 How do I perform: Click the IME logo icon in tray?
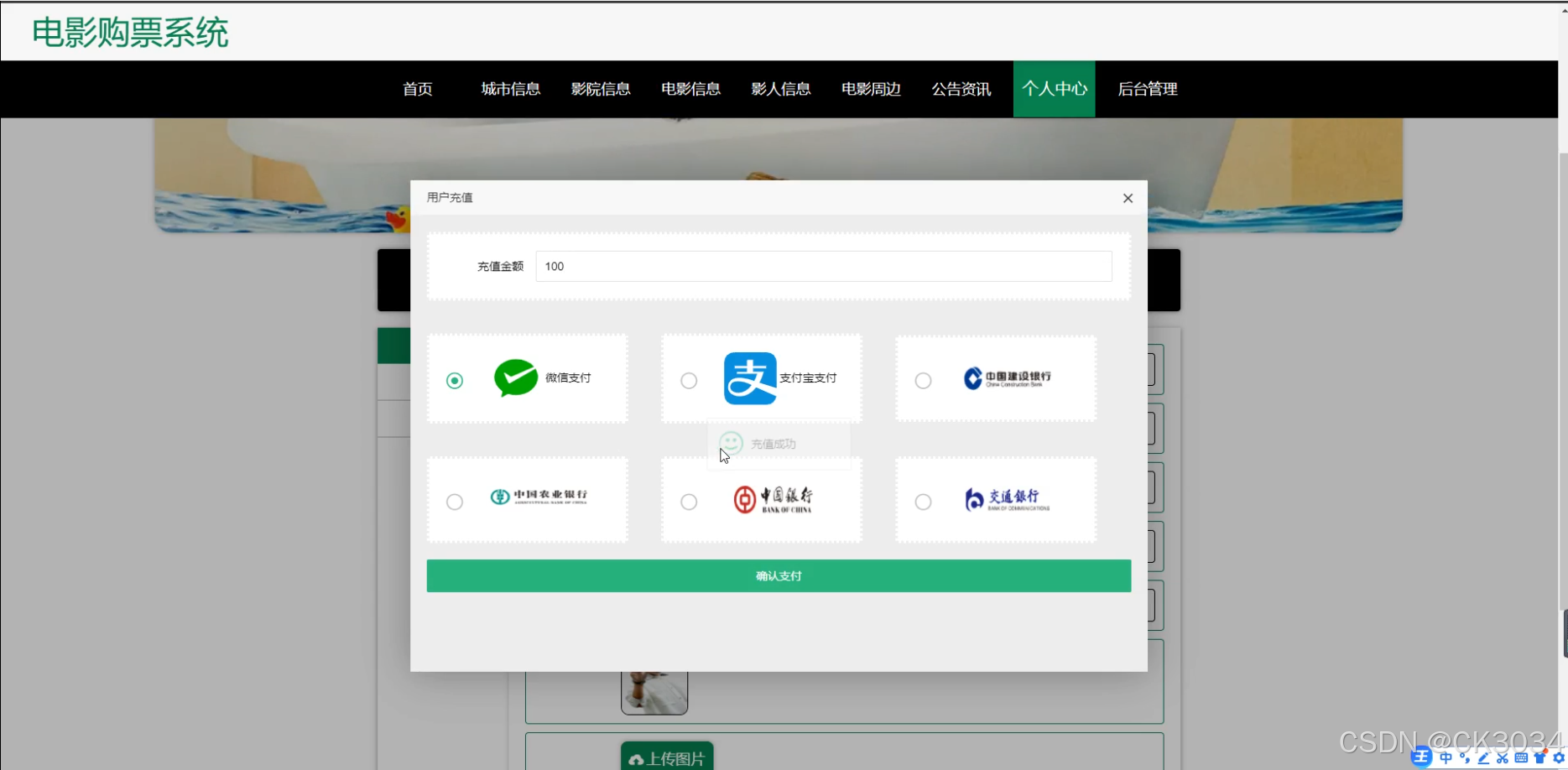[x=1421, y=757]
